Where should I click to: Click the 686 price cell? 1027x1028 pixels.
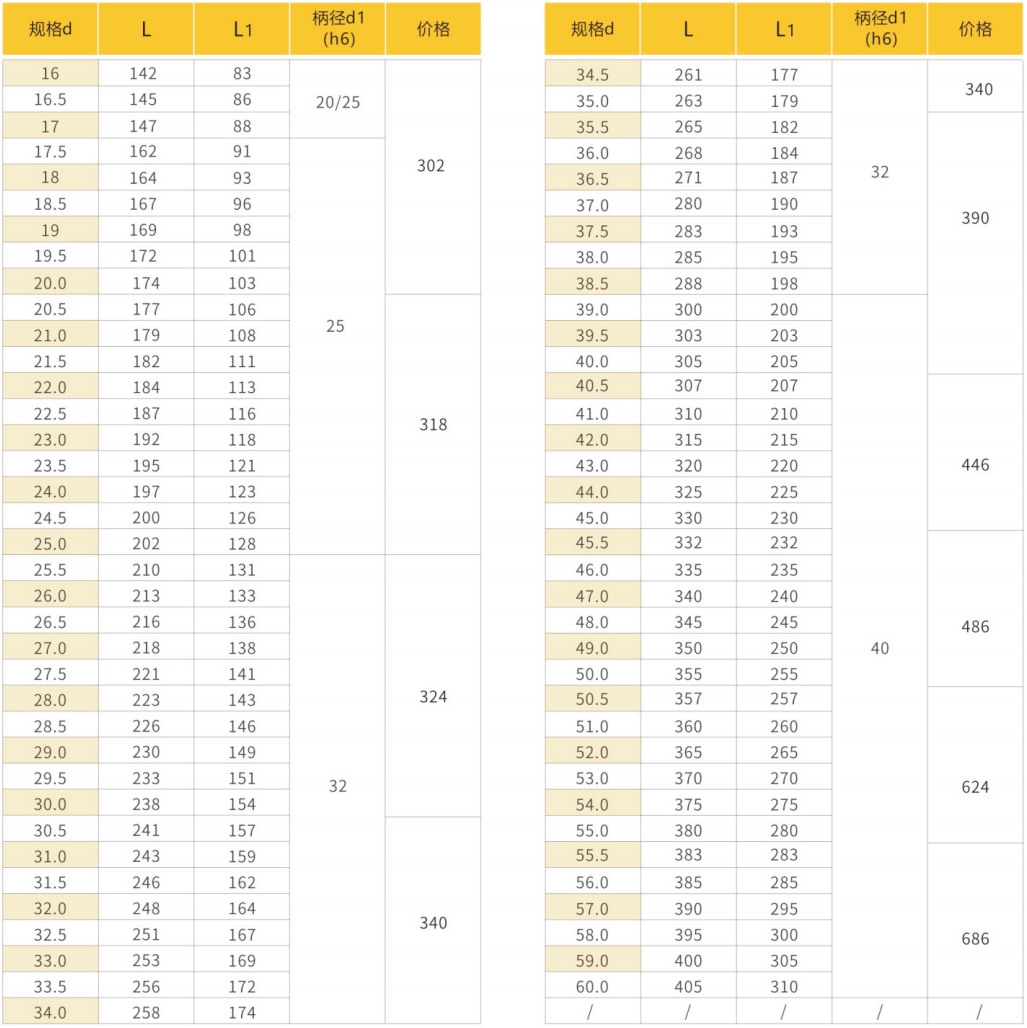pos(975,939)
